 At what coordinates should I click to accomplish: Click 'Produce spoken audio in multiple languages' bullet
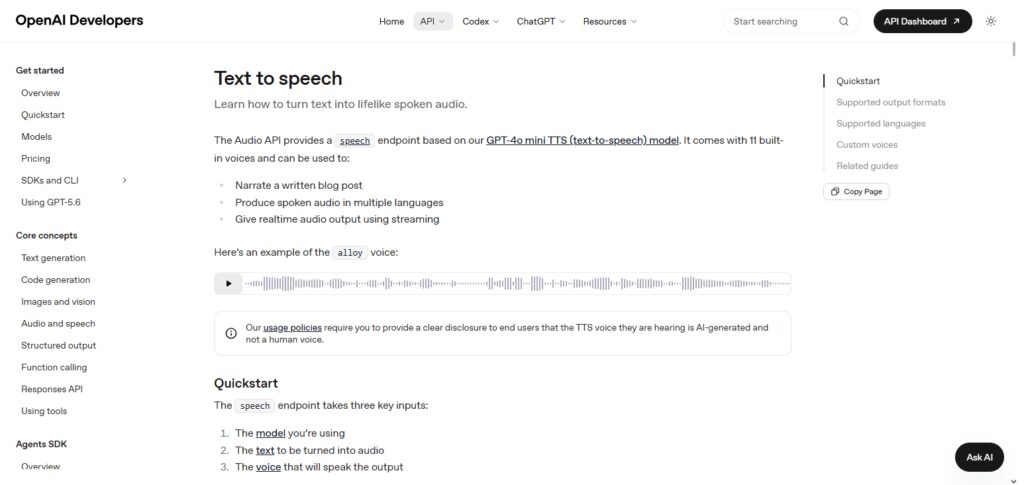339,202
